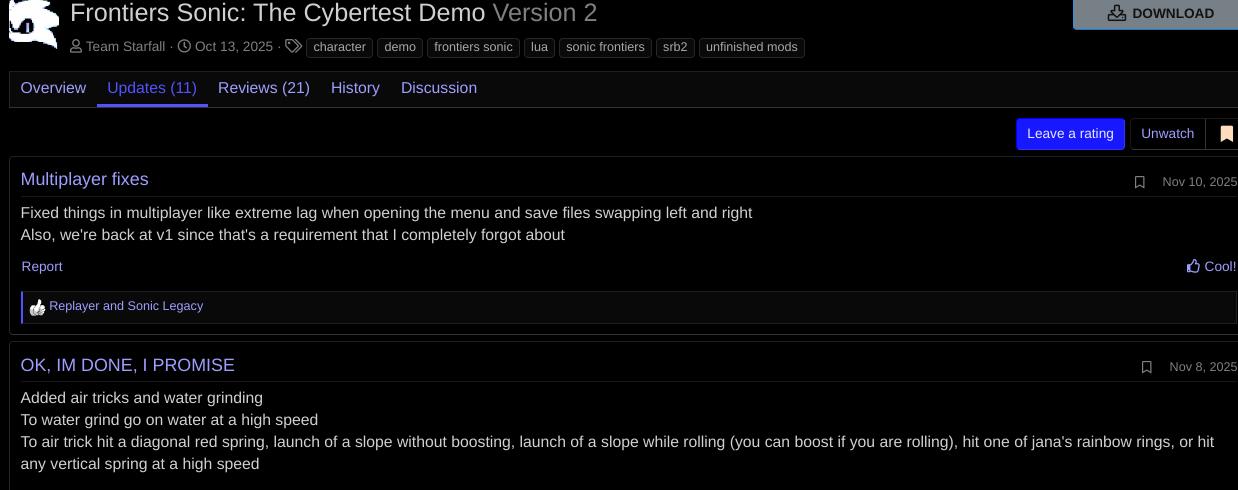Select the character tag

340,47
